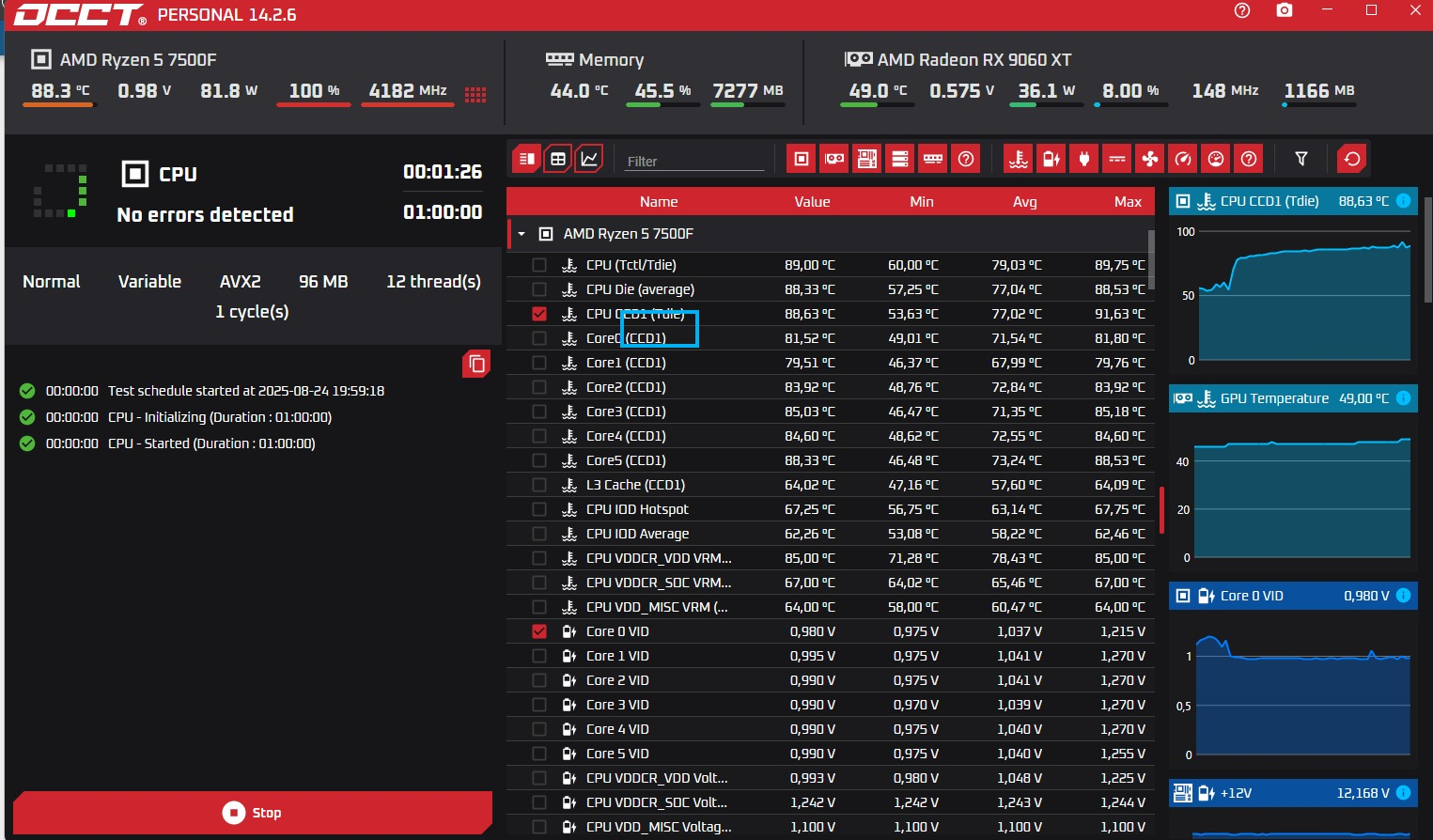The height and width of the screenshot is (840, 1433).
Task: Click the funnel filter icon
Action: pos(1301,159)
